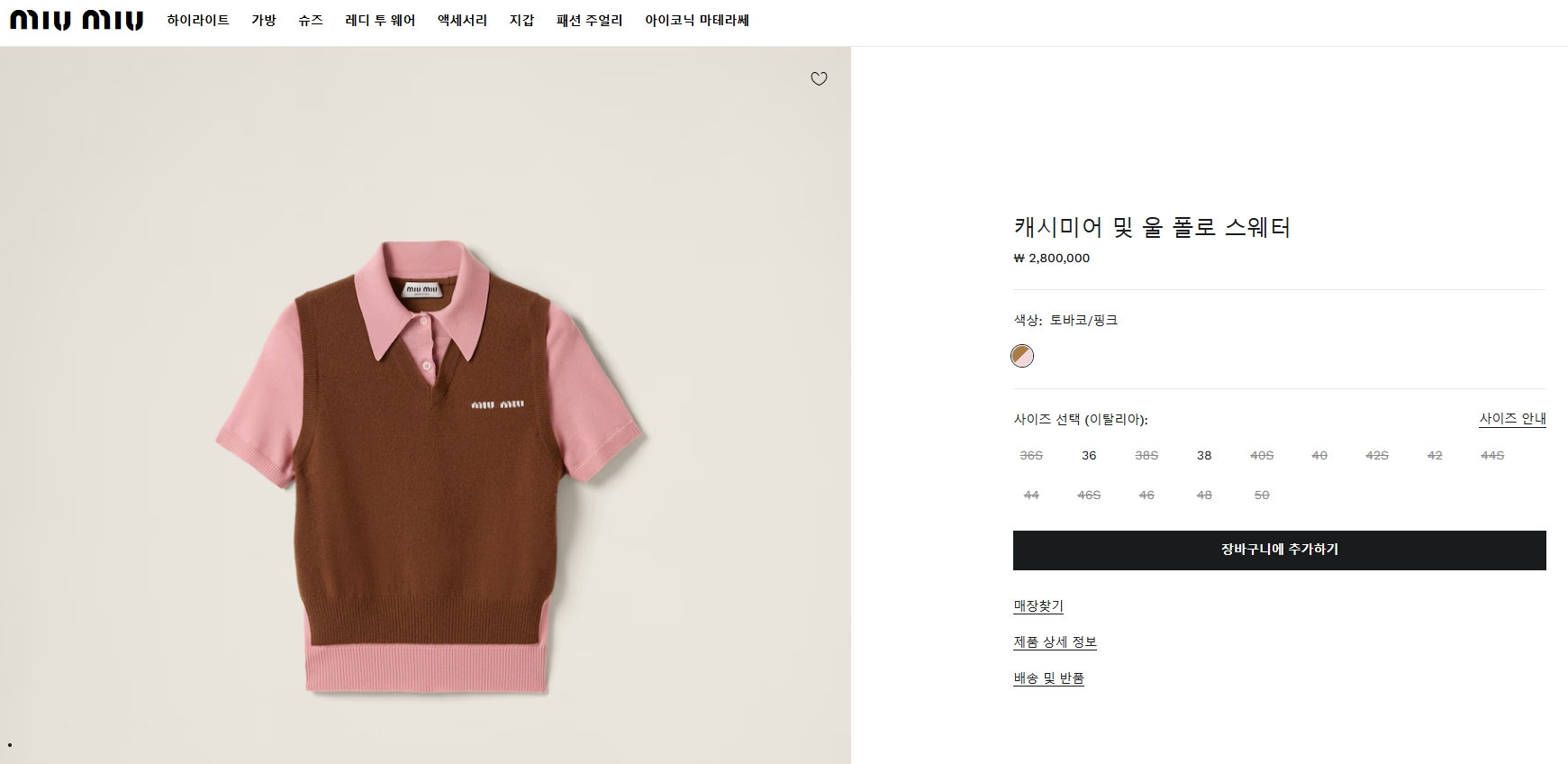The image size is (1568, 764).
Task: Select size 38
Action: point(1204,456)
